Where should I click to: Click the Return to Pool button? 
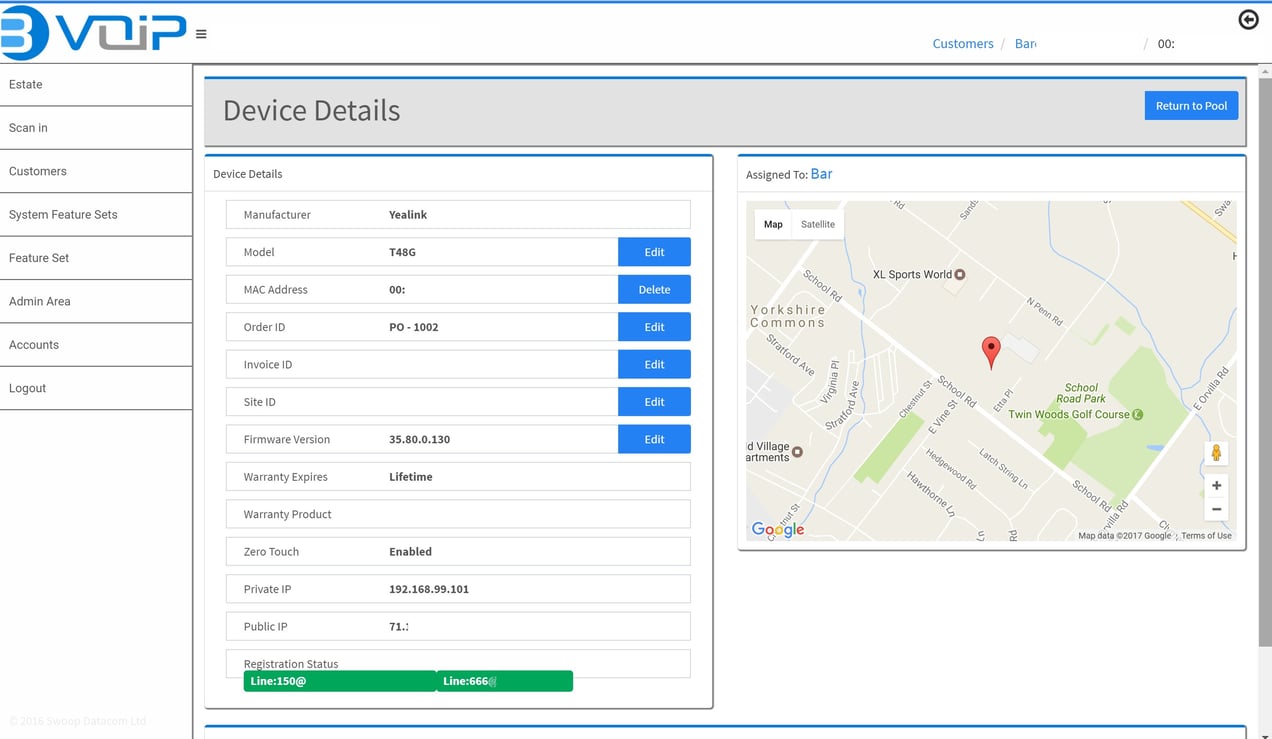(1191, 106)
